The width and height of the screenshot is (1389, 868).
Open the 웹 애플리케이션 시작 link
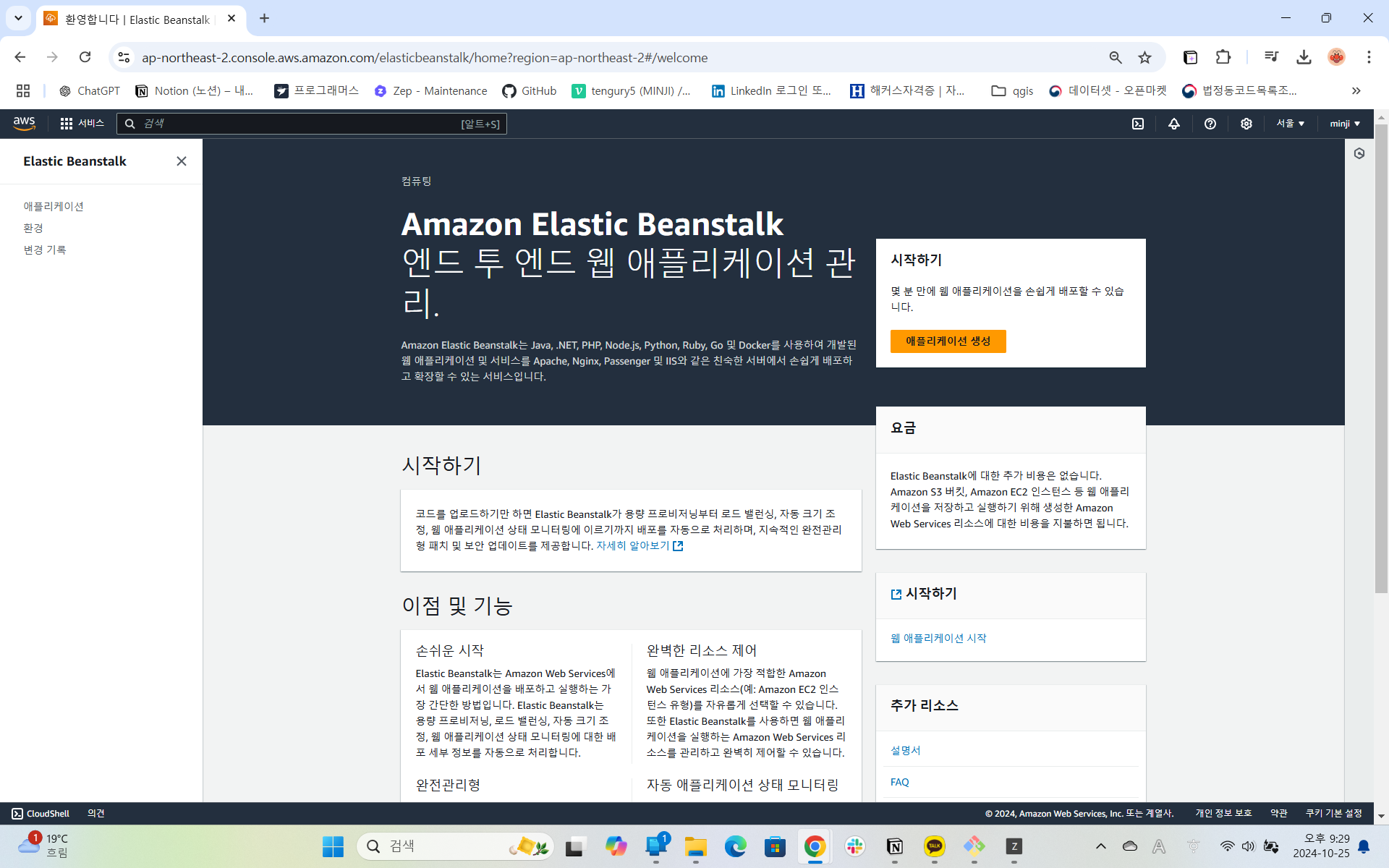point(938,638)
